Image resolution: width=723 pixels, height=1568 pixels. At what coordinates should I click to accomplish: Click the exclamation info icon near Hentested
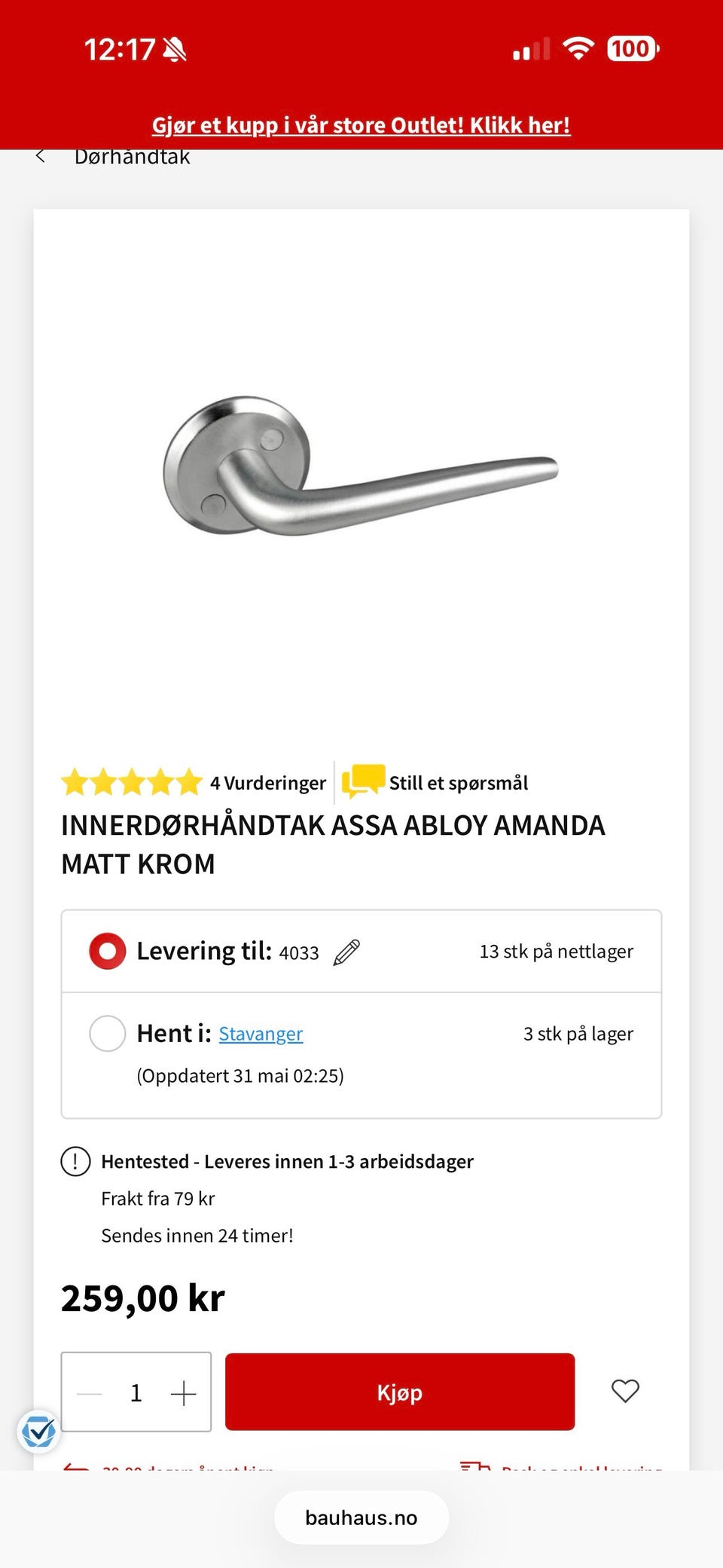pyautogui.click(x=75, y=1161)
